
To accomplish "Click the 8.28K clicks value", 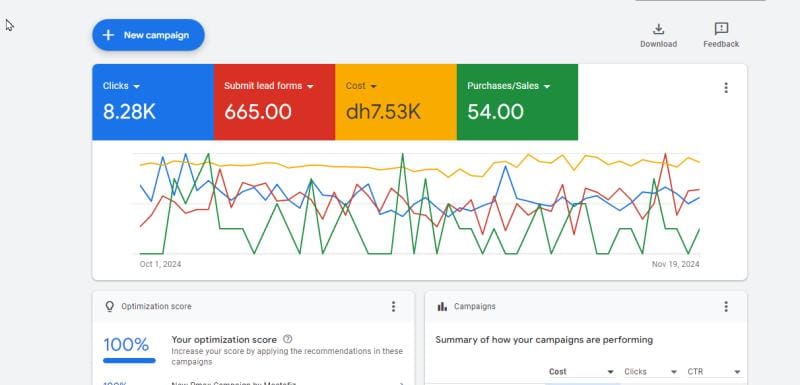I will tap(129, 112).
